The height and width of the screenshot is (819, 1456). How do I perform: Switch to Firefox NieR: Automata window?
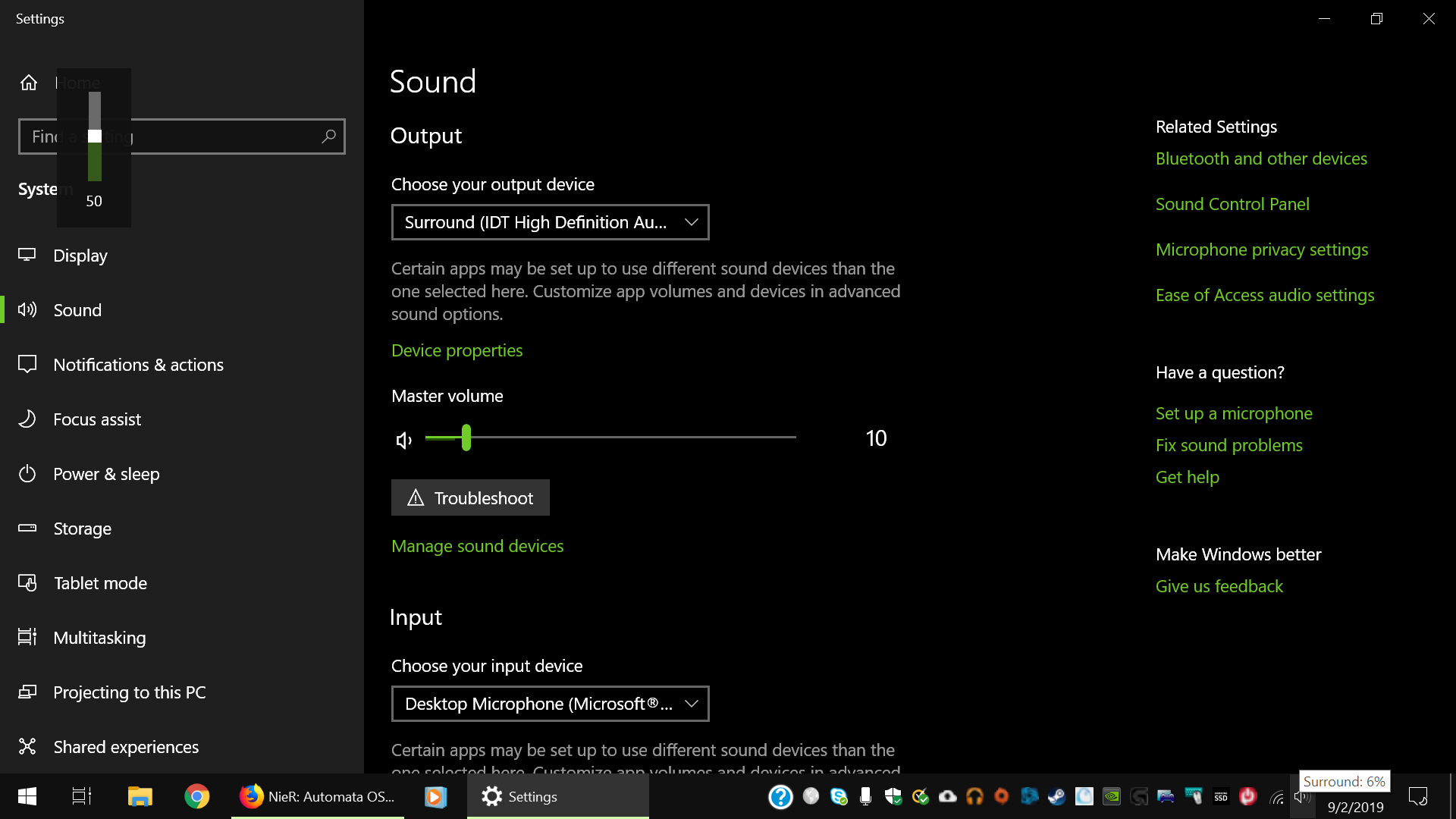click(318, 796)
